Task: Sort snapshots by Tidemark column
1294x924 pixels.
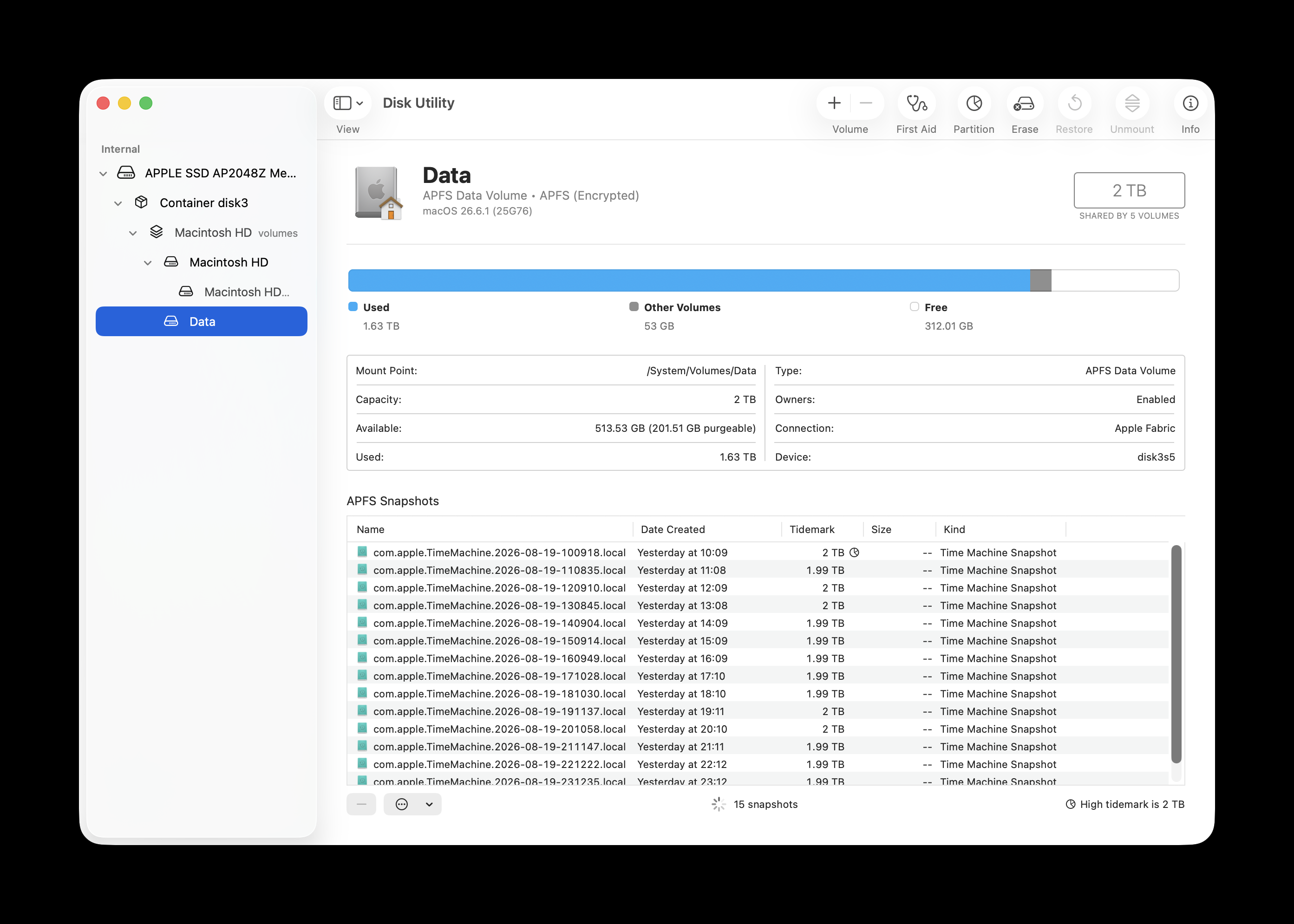Action: coord(822,529)
